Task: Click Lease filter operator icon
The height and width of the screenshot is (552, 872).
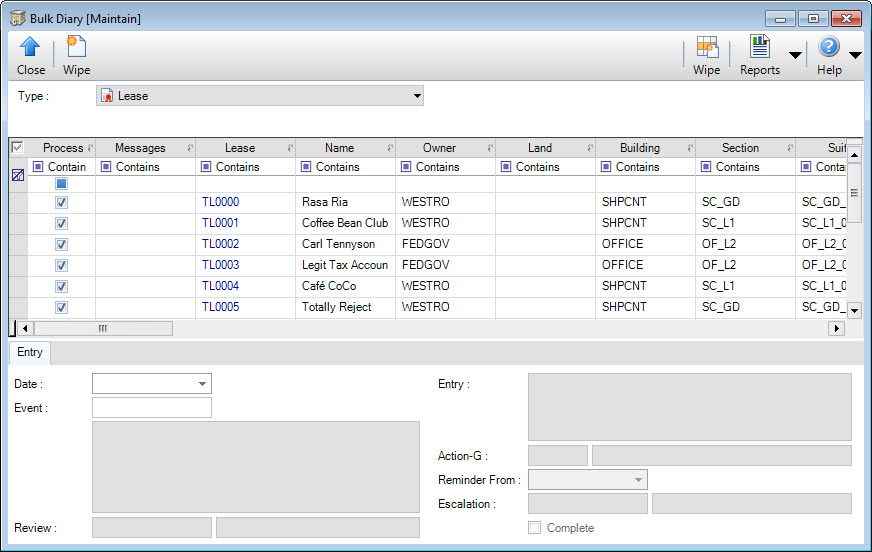Action: pyautogui.click(x=206, y=167)
